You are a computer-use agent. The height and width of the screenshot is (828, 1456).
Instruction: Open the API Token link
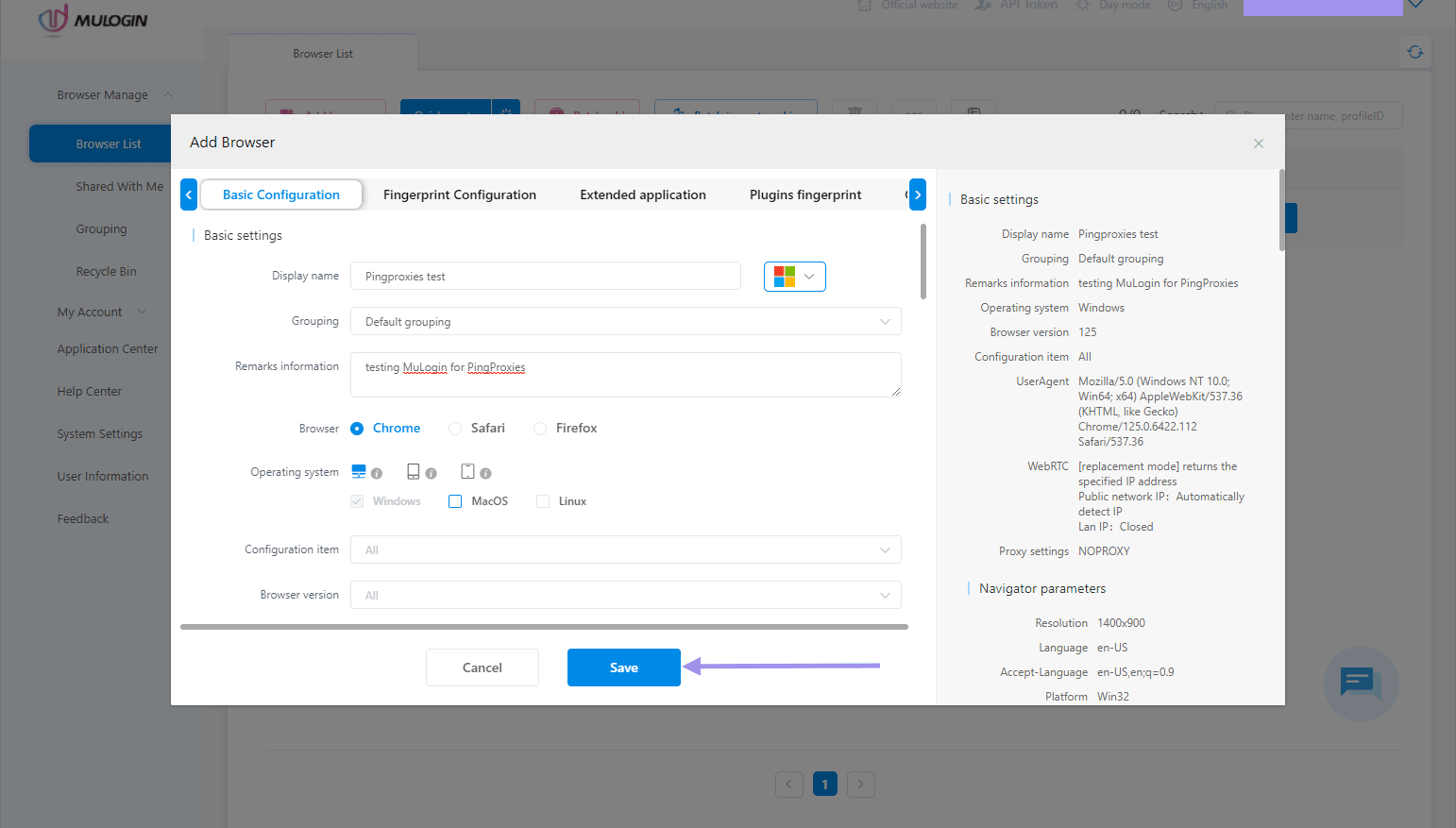(x=1016, y=5)
